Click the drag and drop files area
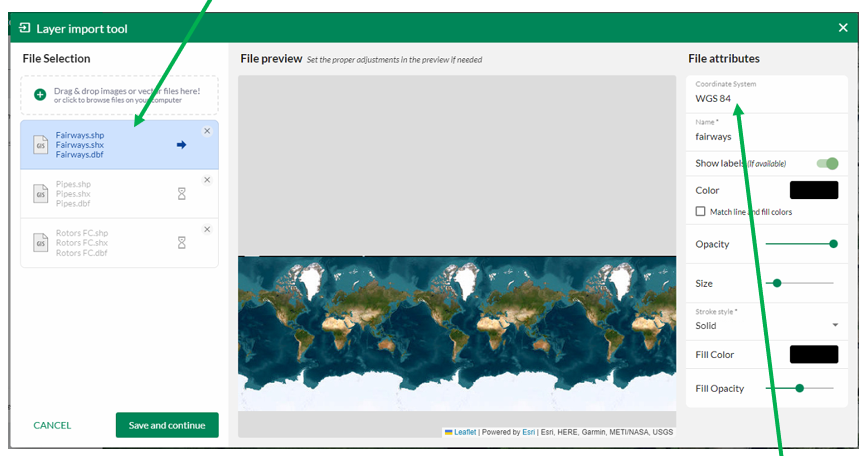Image resolution: width=864 pixels, height=456 pixels. tap(120, 95)
